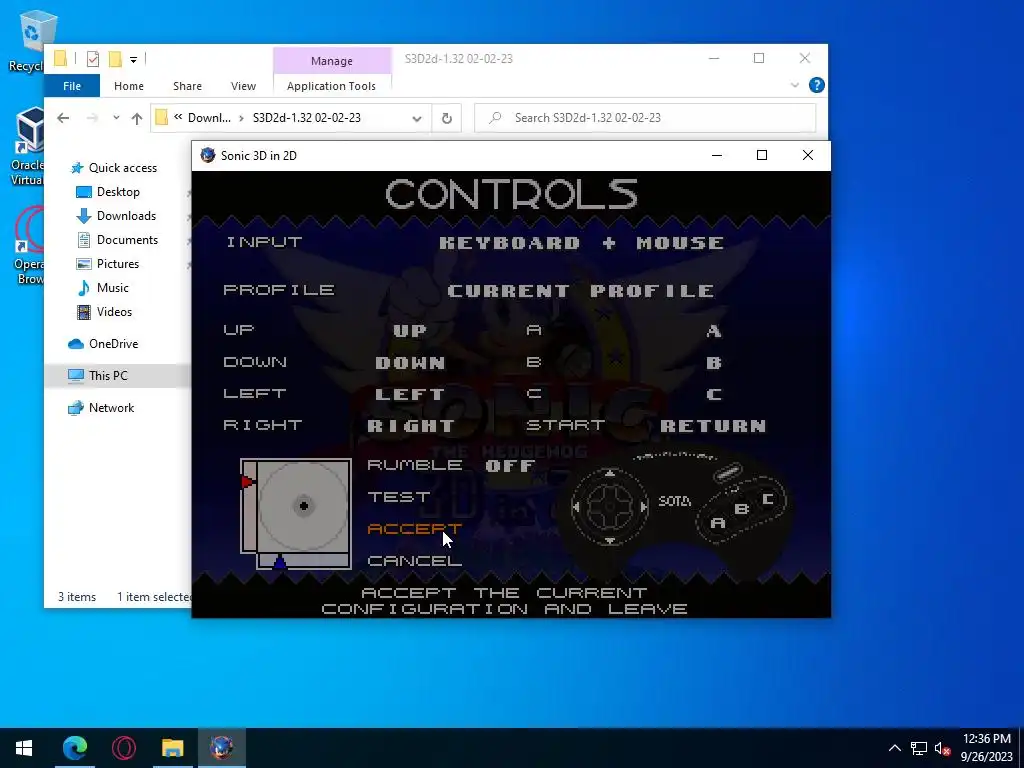Viewport: 1024px width, 768px height.
Task: Select the Manage contextual tab
Action: [x=332, y=61]
